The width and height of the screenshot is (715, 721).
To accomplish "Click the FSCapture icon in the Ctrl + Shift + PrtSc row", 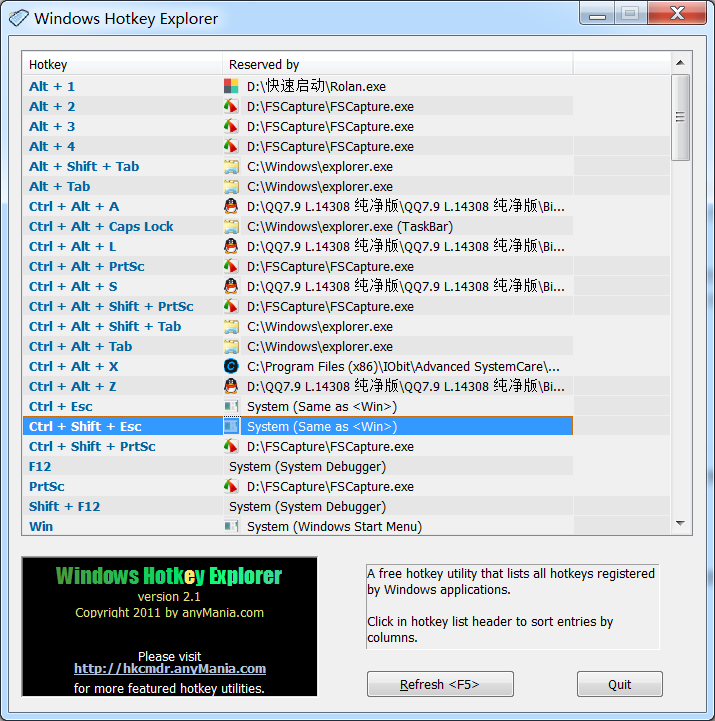I will pyautogui.click(x=231, y=446).
